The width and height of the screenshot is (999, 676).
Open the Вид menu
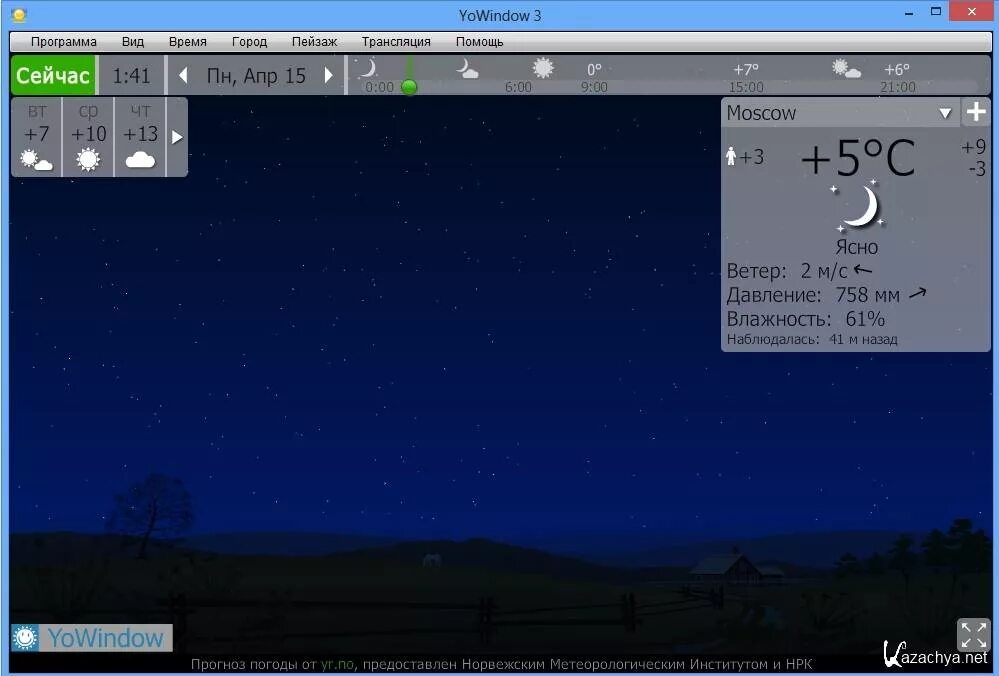[x=133, y=42]
